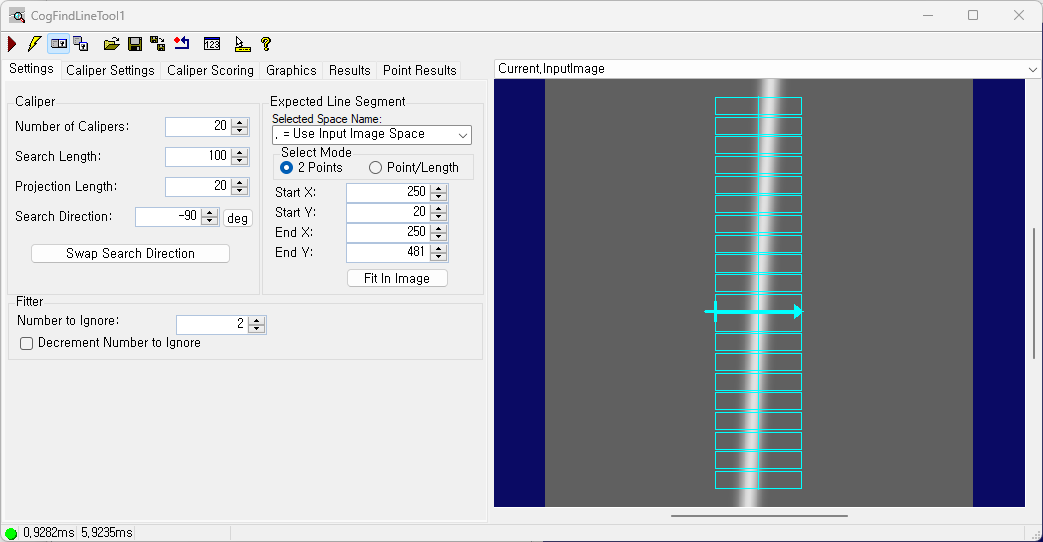Screen dimensions: 1043x542
Task: Click the save-as double floppy icon
Action: click(x=158, y=44)
